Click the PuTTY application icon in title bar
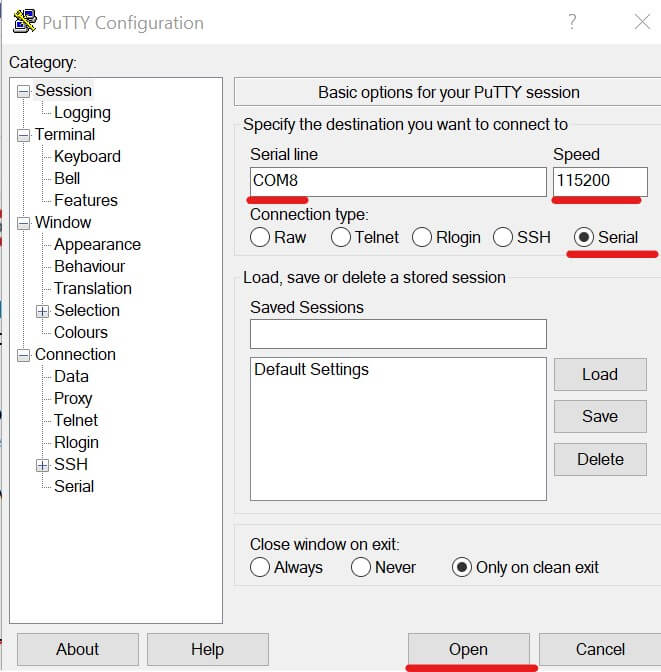Viewport: 661px width, 672px height. tap(24, 21)
